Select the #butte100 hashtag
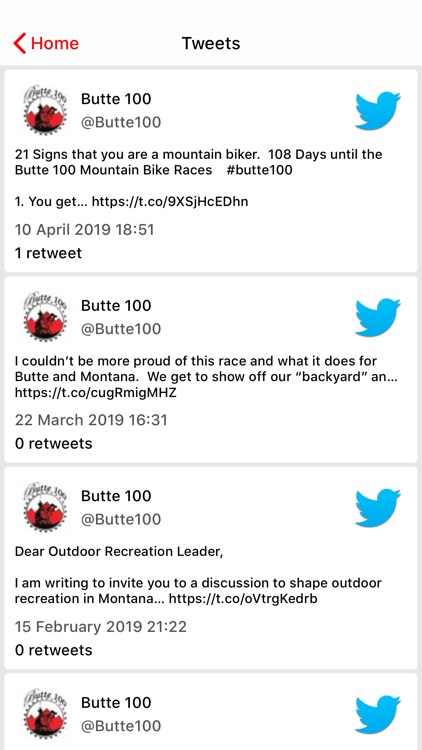The width and height of the screenshot is (422, 750). click(x=259, y=170)
